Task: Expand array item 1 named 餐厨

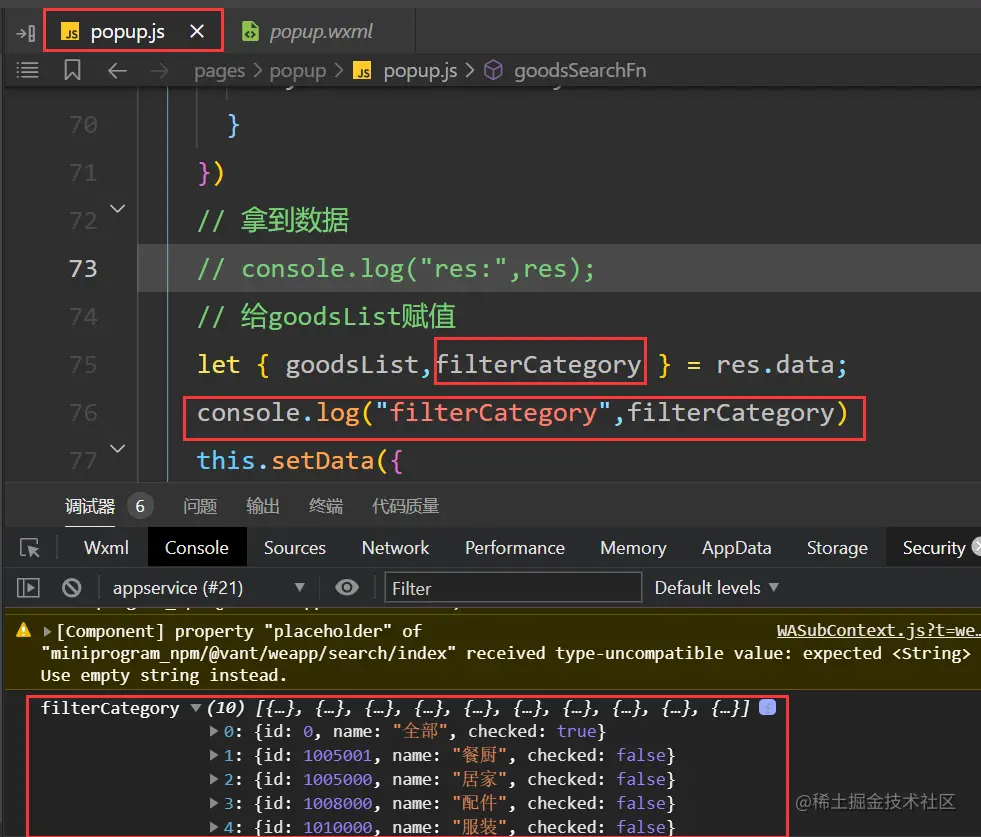Action: [213, 755]
